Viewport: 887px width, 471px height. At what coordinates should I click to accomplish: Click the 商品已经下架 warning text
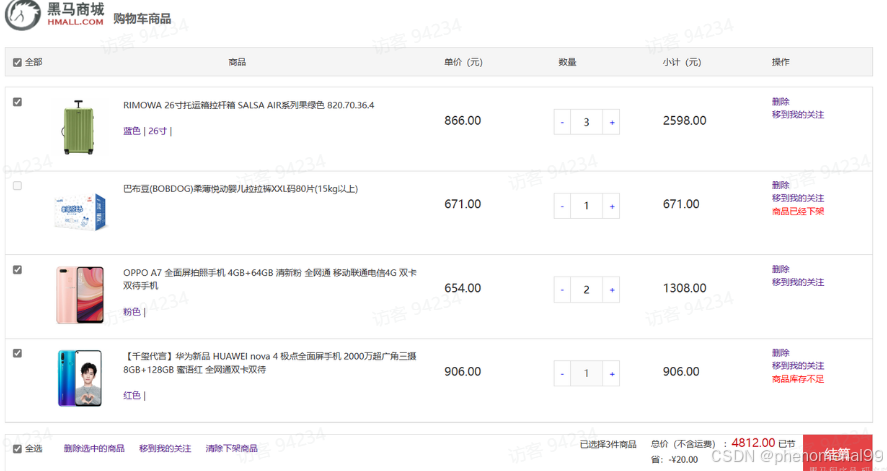pyautogui.click(x=798, y=211)
